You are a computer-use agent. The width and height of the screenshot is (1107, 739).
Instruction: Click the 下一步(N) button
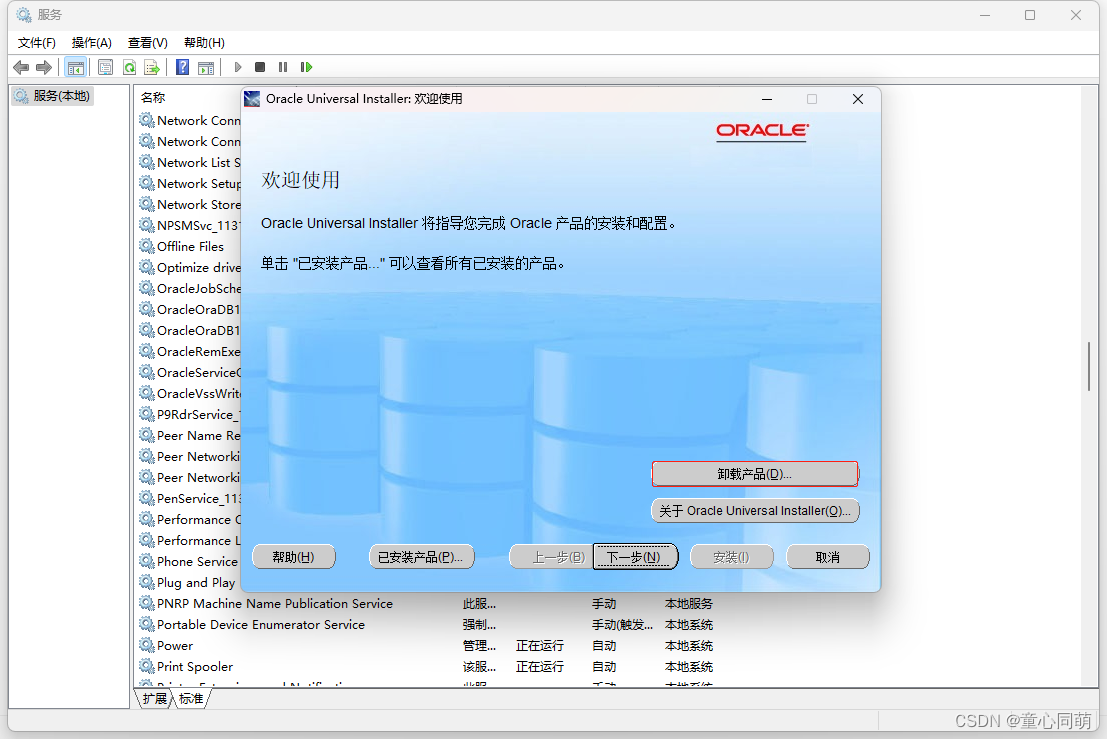tap(635, 557)
